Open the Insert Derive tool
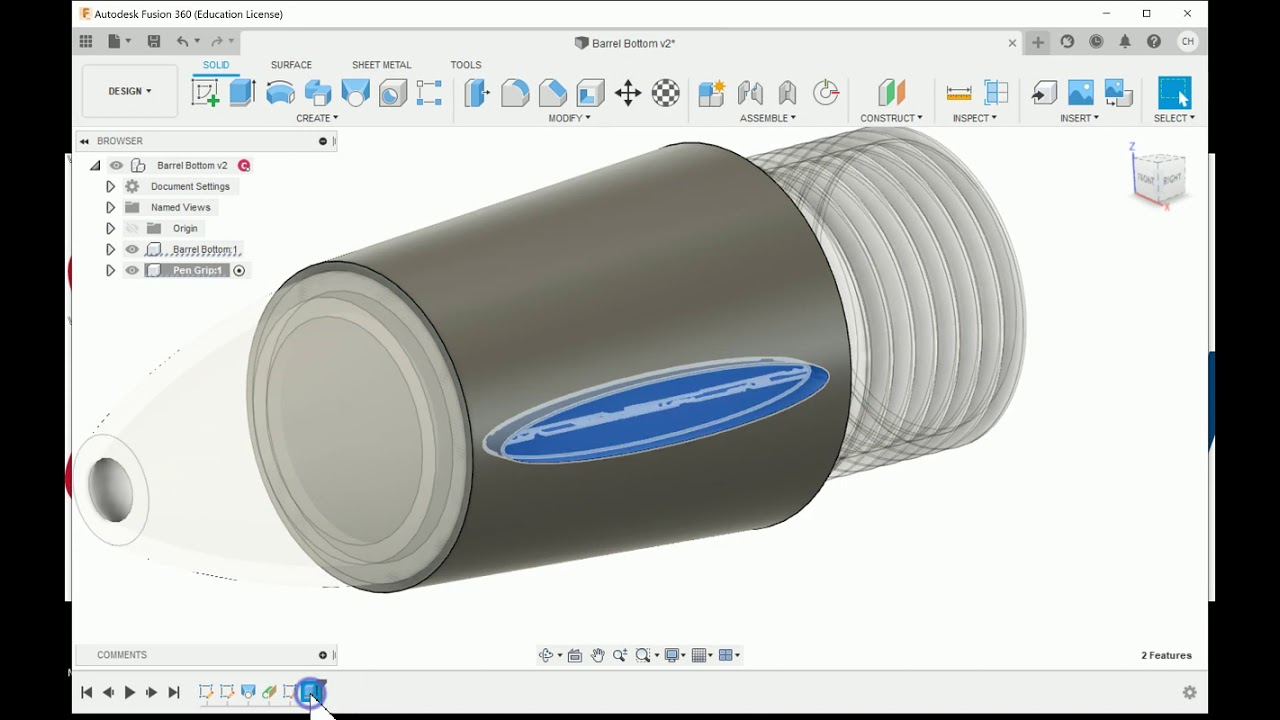The width and height of the screenshot is (1280, 720). pyautogui.click(x=1044, y=93)
